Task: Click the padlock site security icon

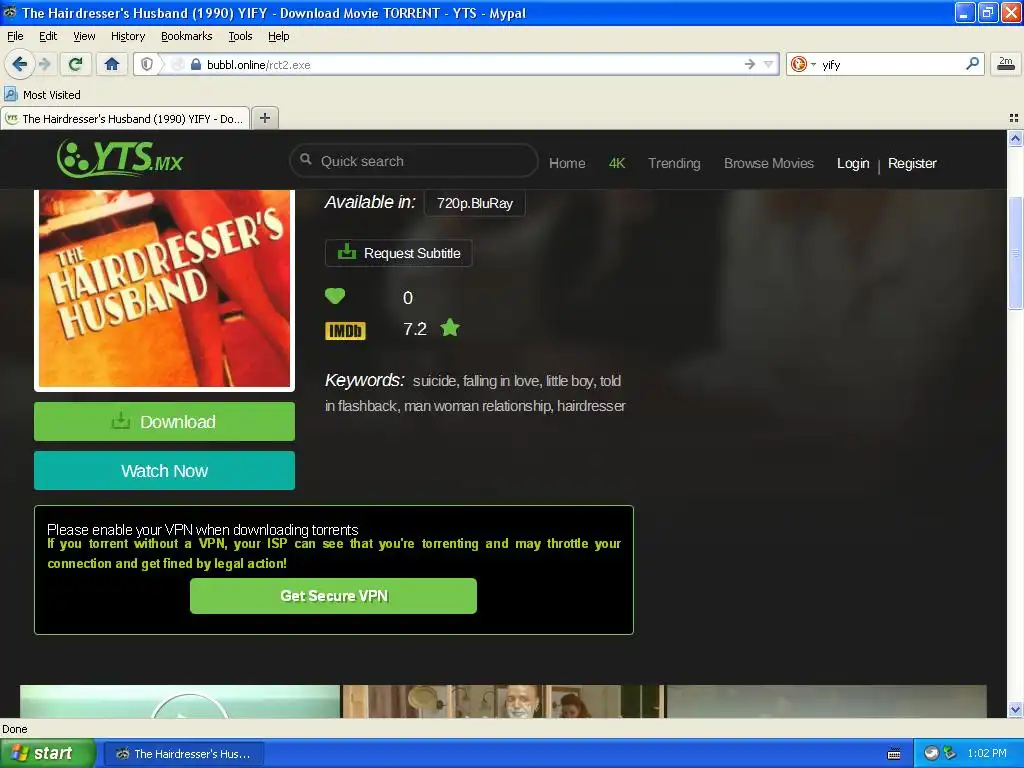Action: 195,64
